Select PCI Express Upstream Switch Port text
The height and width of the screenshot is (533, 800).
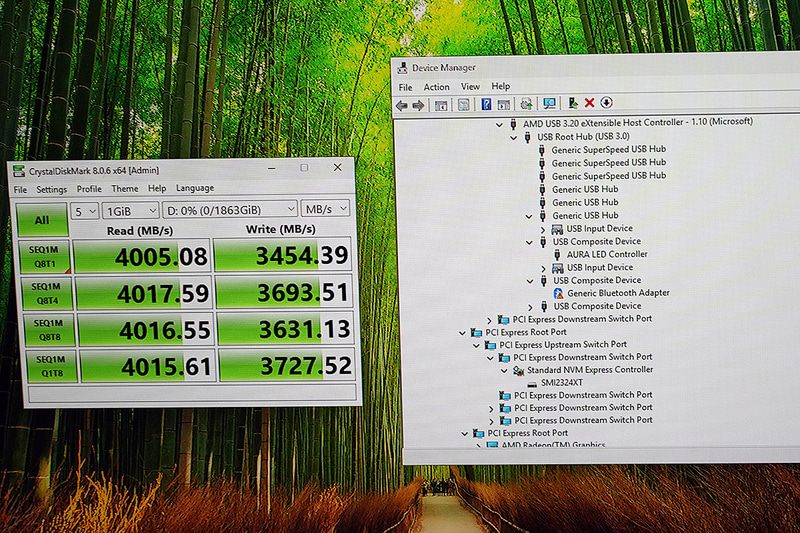coord(563,345)
